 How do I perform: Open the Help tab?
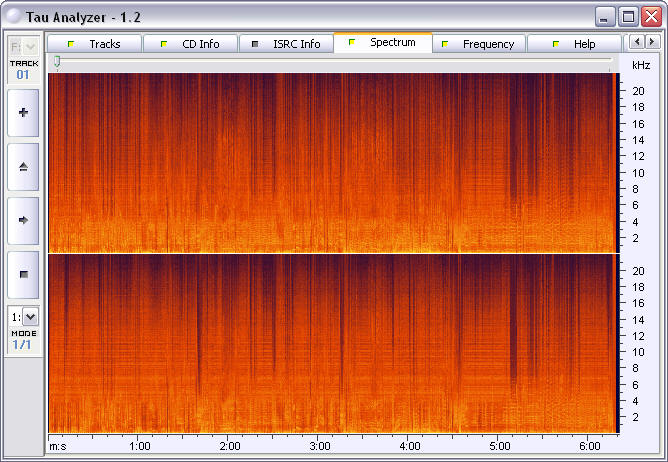click(574, 44)
